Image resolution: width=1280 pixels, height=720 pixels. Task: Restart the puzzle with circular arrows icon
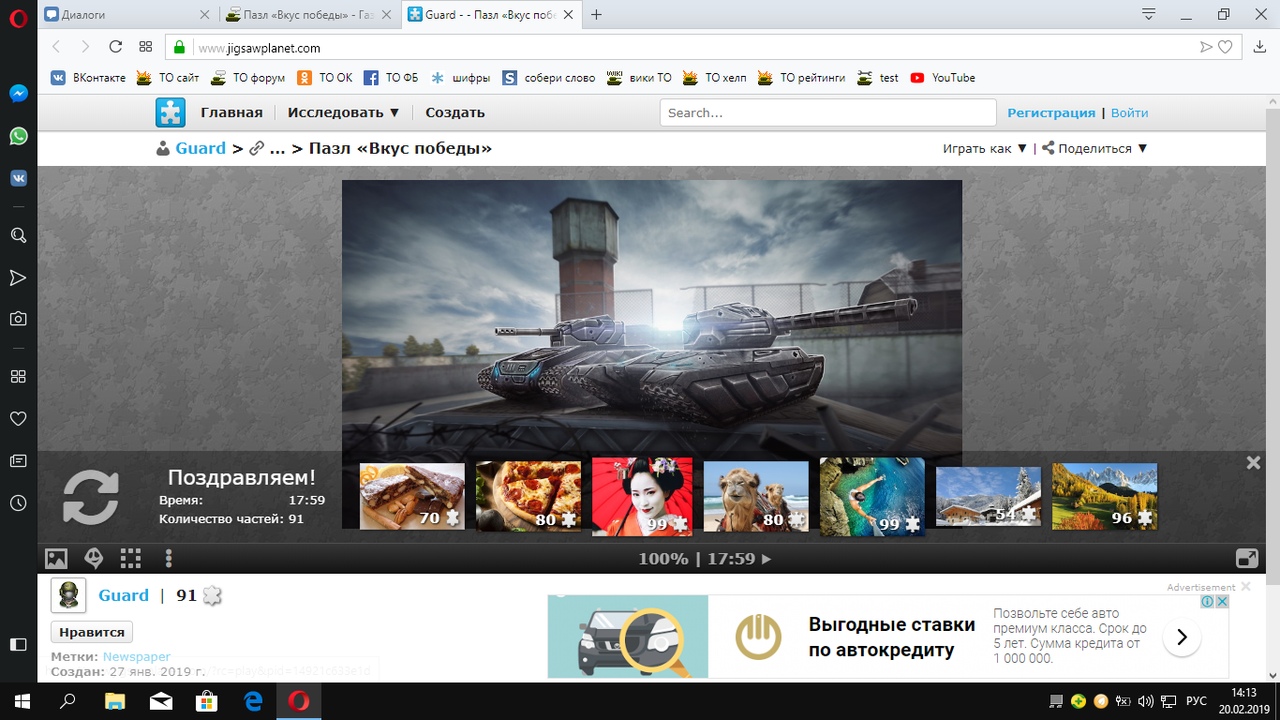coord(91,497)
